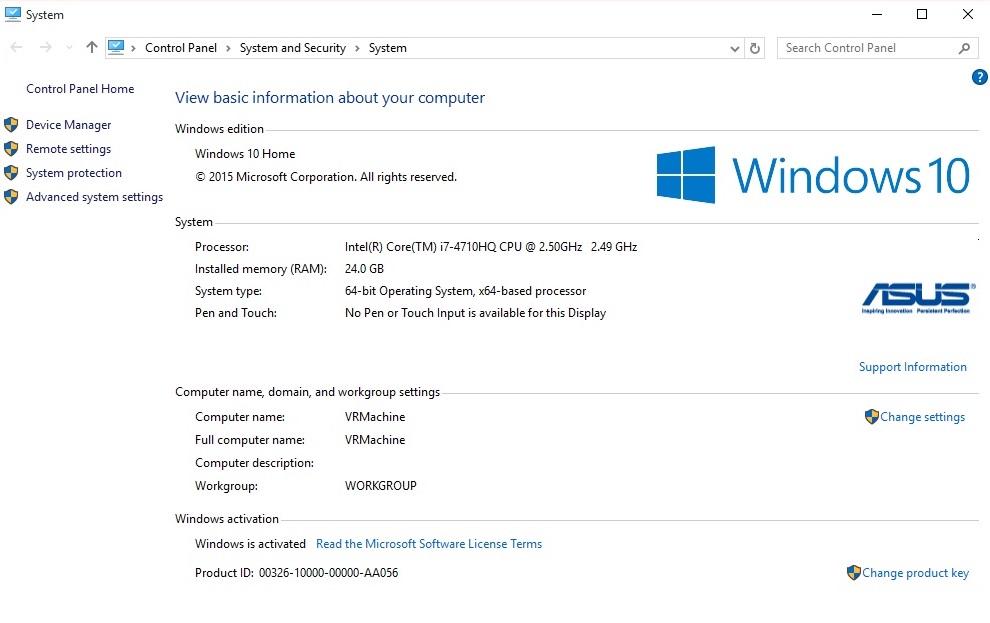The height and width of the screenshot is (623, 990).
Task: Refresh the System page
Action: [754, 48]
